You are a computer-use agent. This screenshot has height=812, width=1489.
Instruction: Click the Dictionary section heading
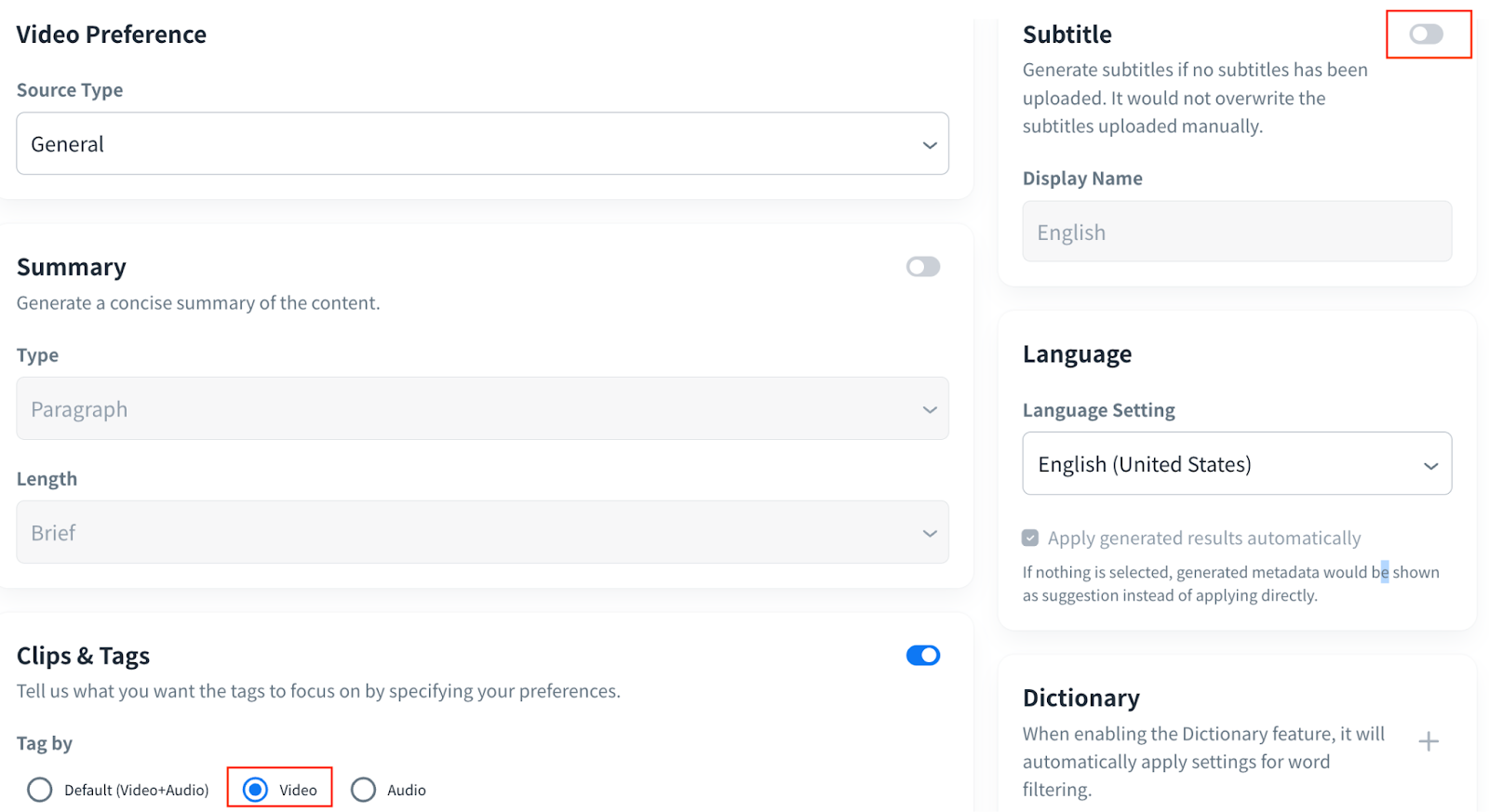coord(1080,698)
